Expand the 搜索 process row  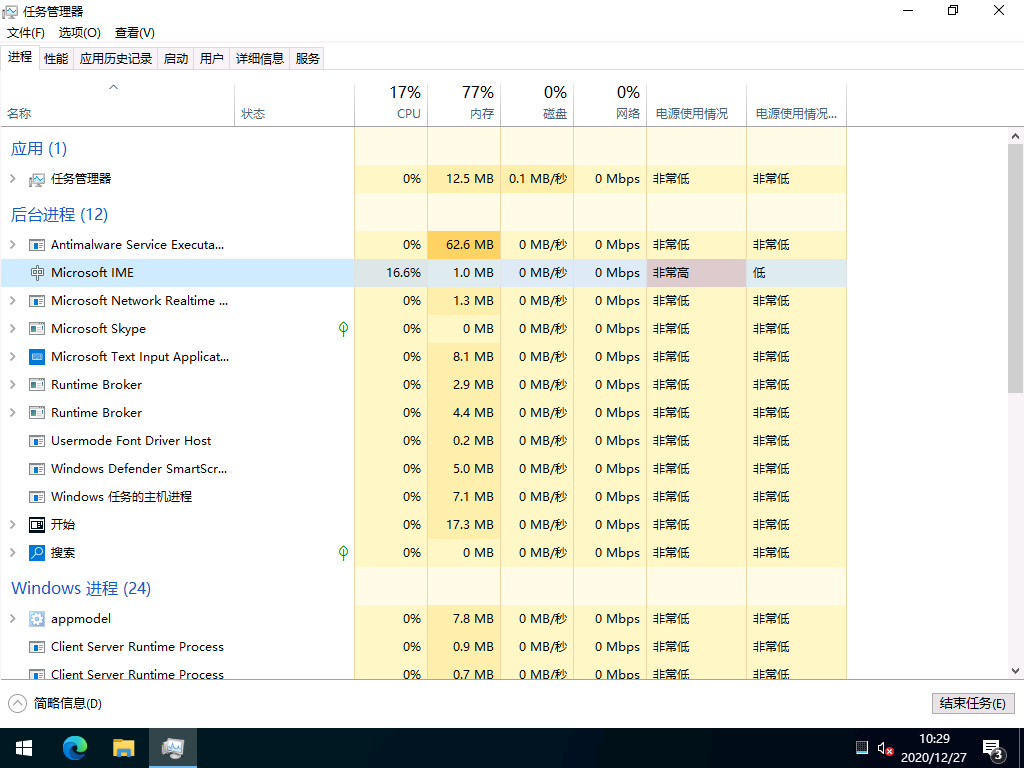[12, 553]
